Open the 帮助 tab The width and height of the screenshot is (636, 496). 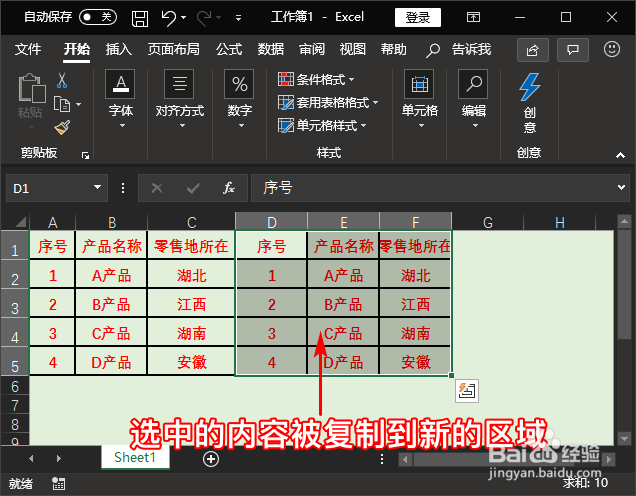393,49
